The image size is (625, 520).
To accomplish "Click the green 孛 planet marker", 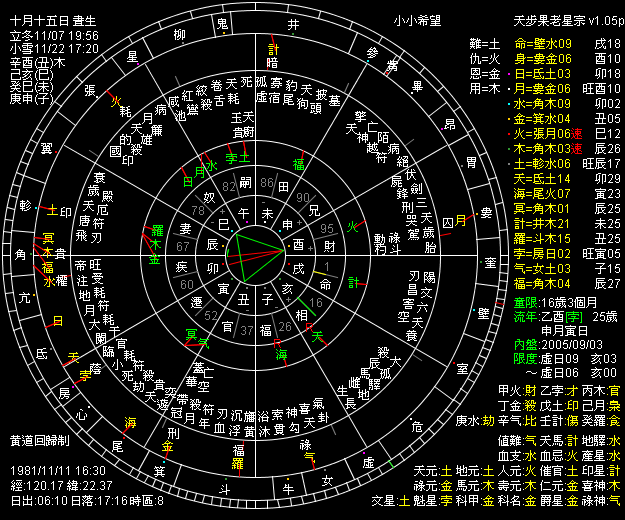I will tap(231, 157).
